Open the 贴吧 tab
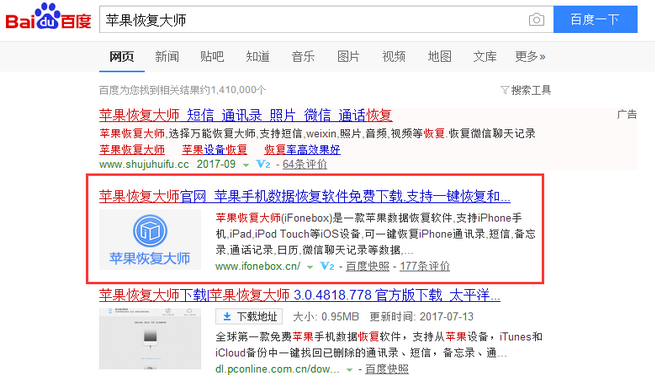The width and height of the screenshot is (655, 390). [212, 56]
